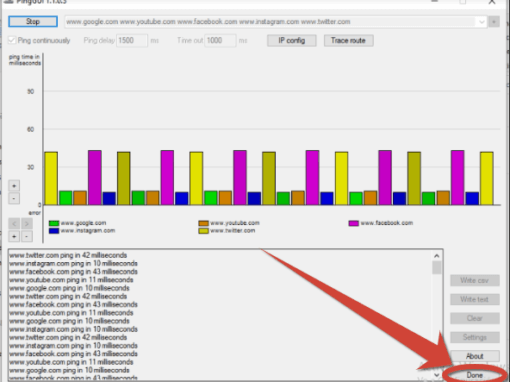The width and height of the screenshot is (510, 382).
Task: Click the orange www.youtube.com legend swatch
Action: [204, 223]
